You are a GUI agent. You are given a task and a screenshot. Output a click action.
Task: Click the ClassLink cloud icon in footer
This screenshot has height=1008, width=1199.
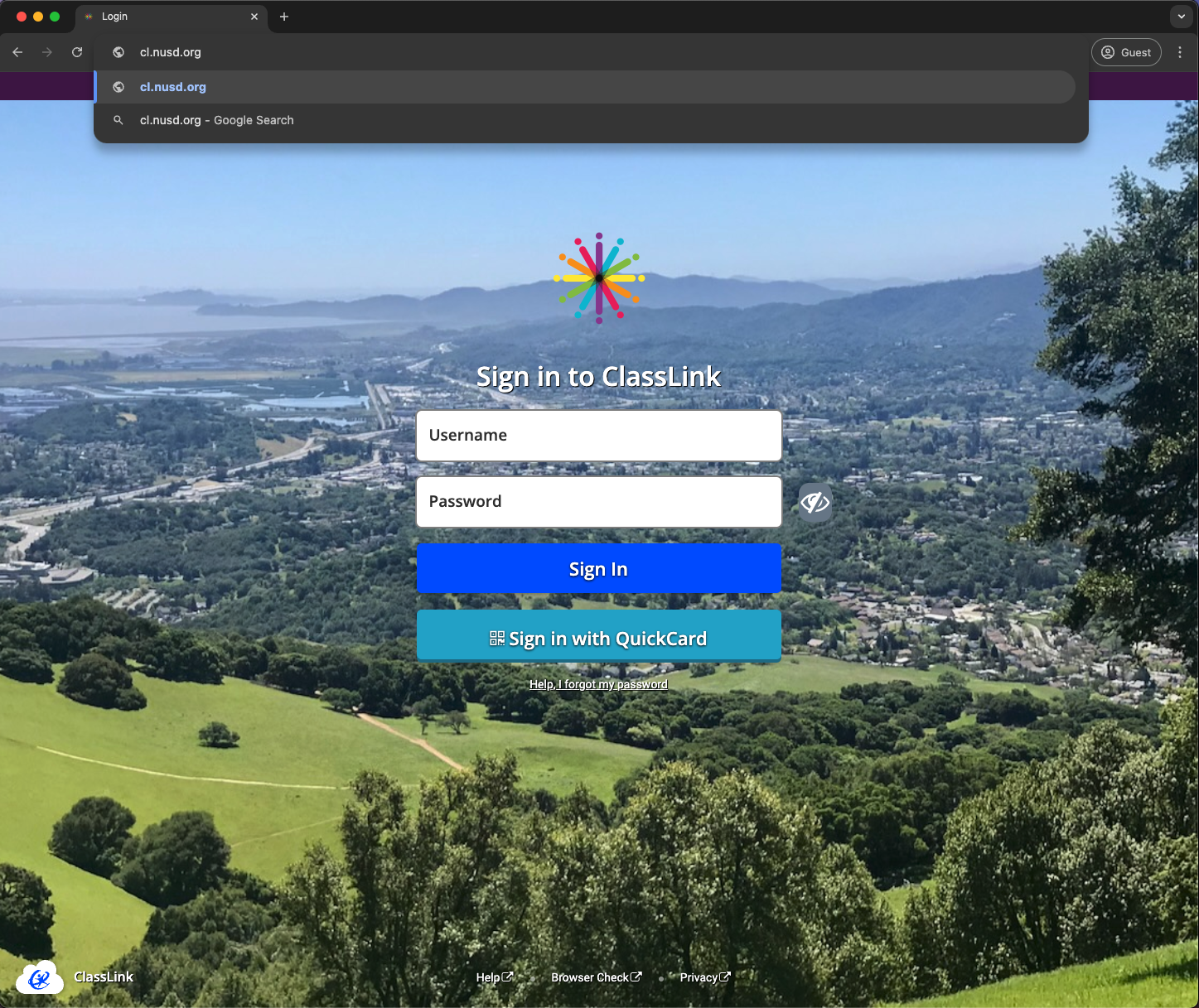click(x=40, y=977)
